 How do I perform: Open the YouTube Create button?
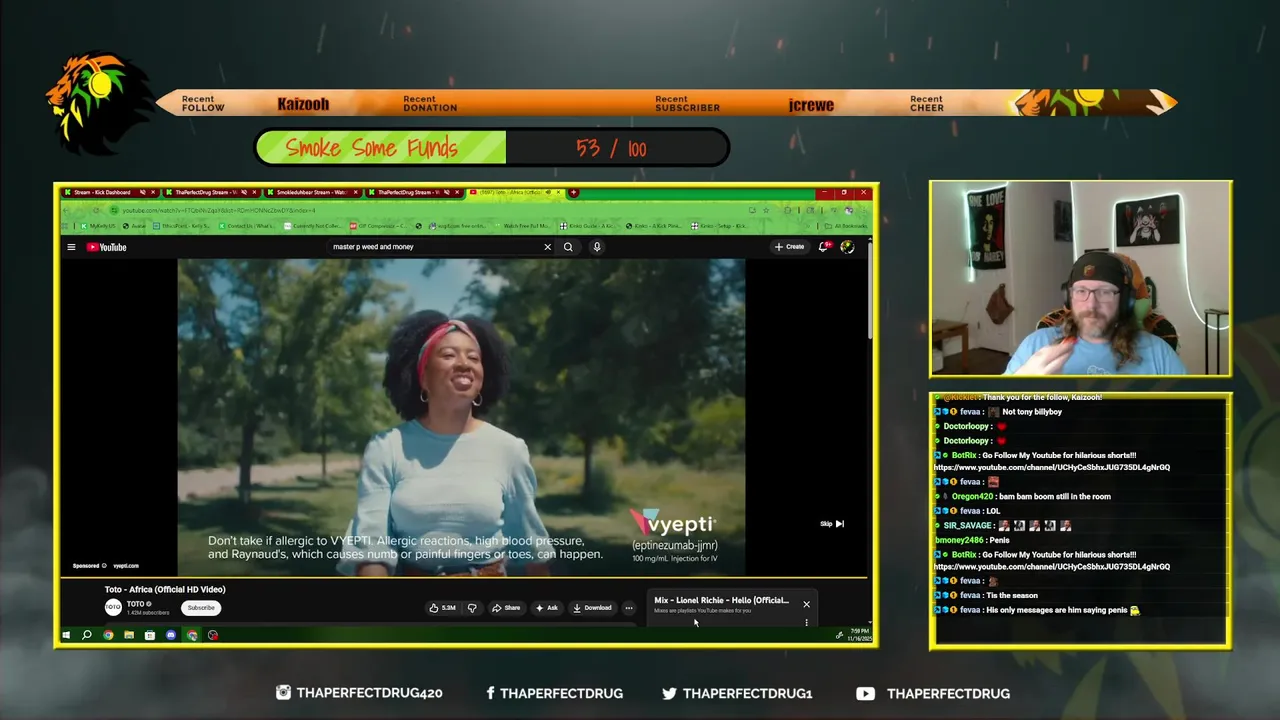(789, 247)
